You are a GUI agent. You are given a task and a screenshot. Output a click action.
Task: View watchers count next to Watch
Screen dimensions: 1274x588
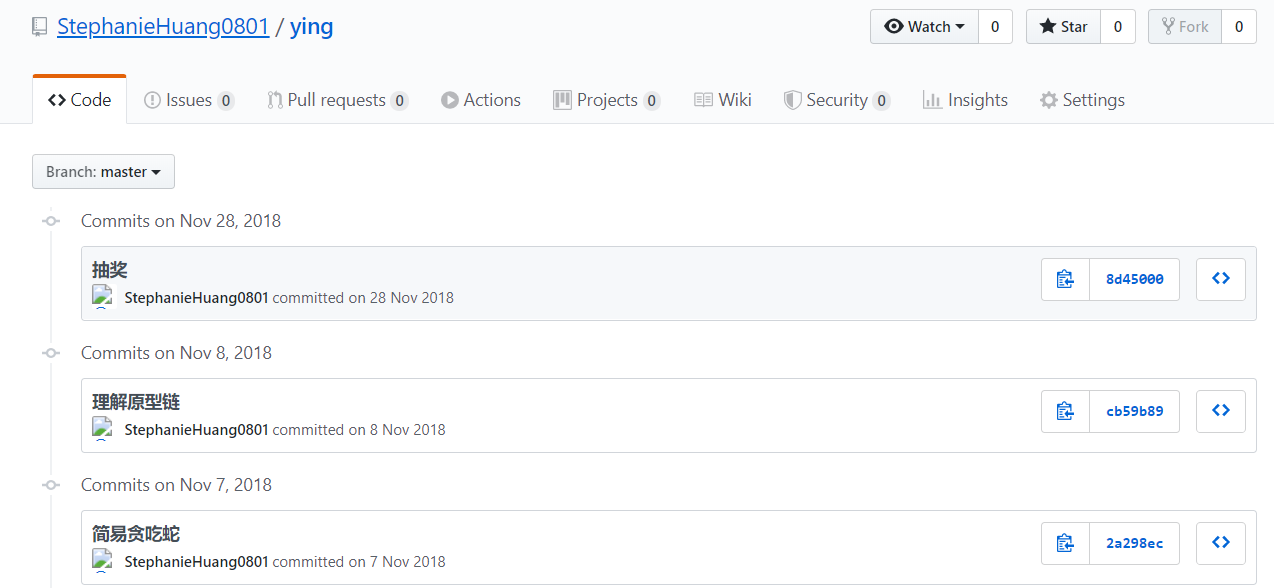click(995, 27)
